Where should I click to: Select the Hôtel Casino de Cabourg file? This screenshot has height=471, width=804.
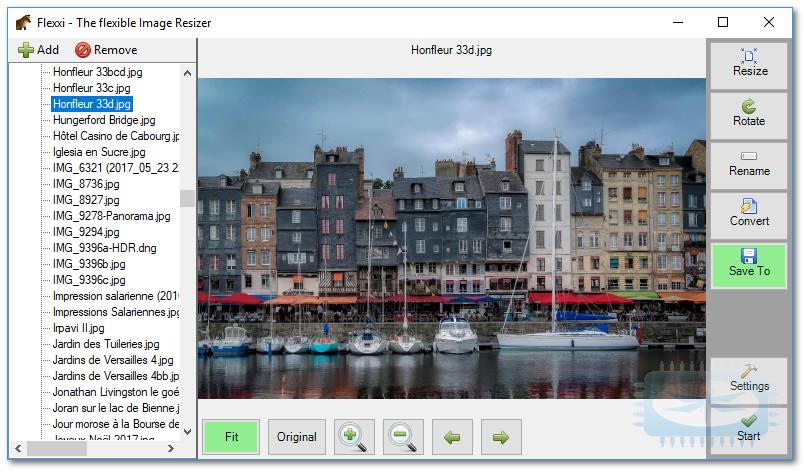[115, 136]
